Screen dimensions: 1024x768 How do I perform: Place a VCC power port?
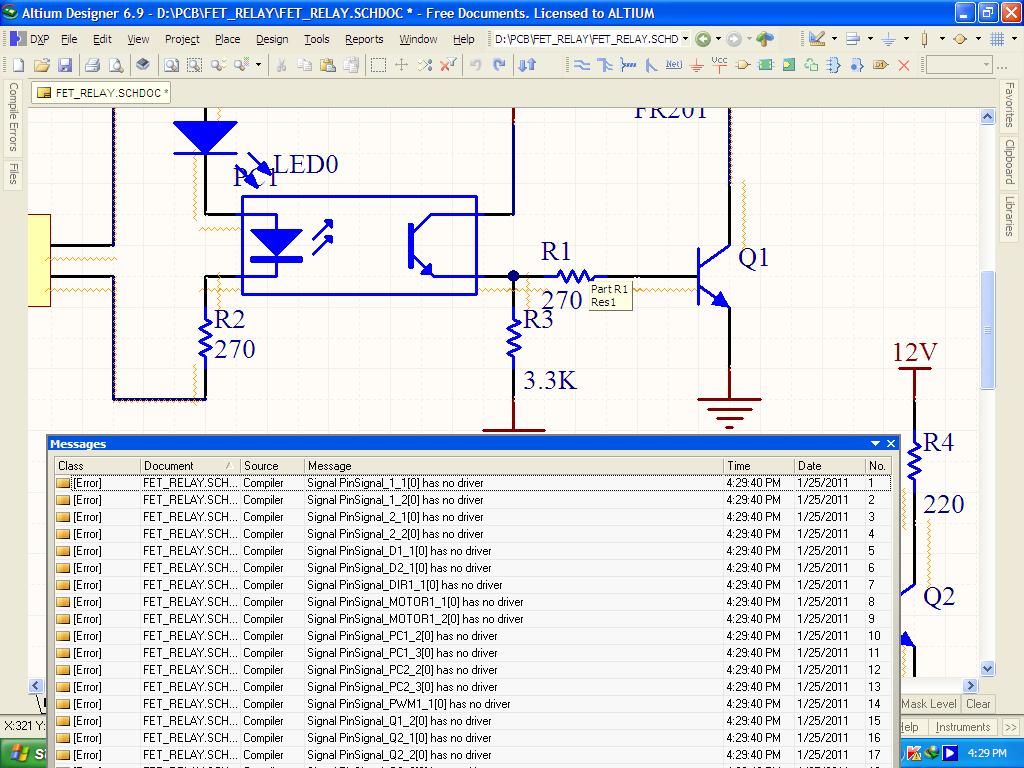719,65
